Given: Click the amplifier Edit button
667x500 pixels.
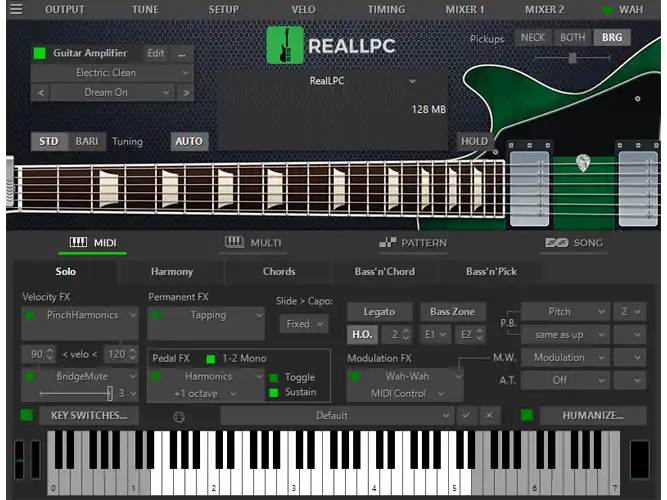Looking at the screenshot, I should [156, 53].
